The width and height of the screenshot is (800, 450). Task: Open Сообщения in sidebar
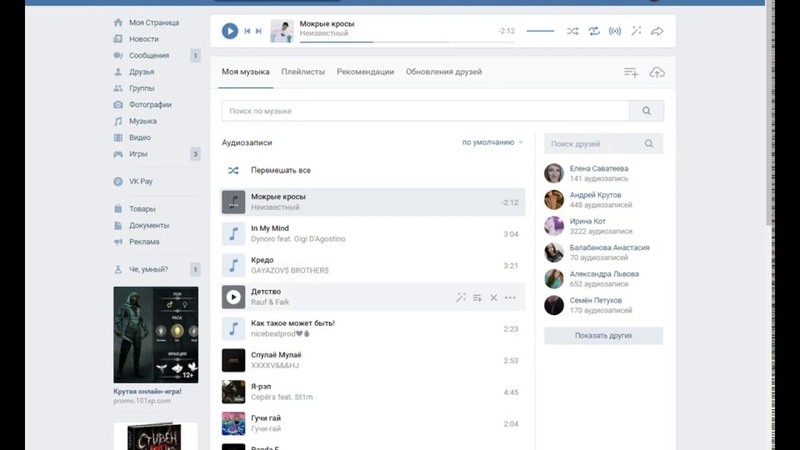pos(149,55)
